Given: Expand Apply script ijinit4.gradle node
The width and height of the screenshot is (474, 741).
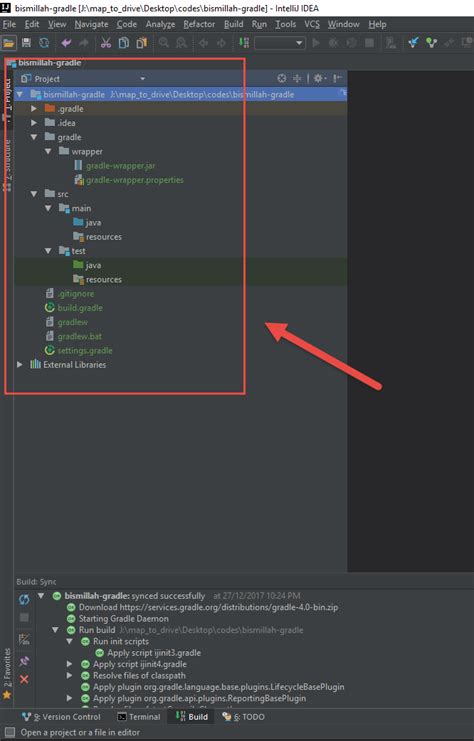Looking at the screenshot, I should tap(69, 664).
